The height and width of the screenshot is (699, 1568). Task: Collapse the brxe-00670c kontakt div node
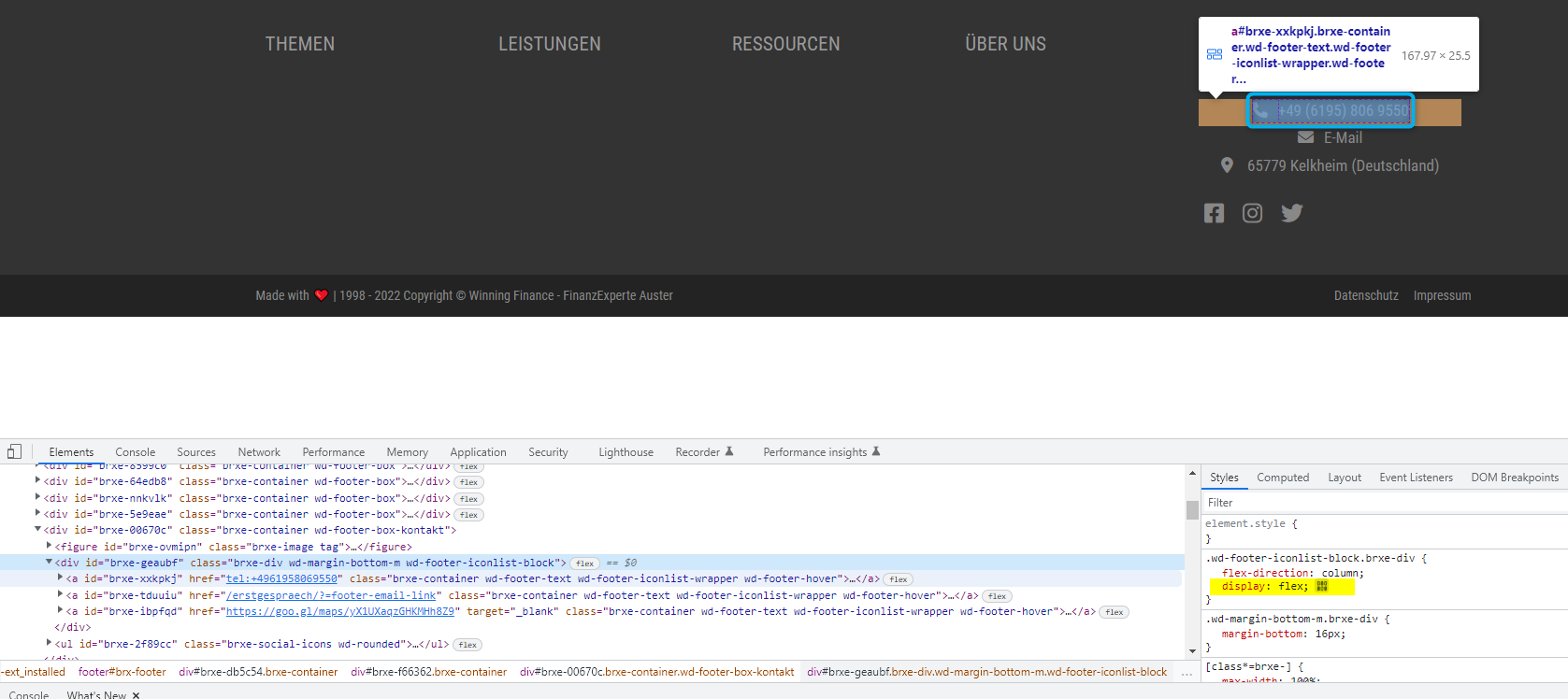click(x=37, y=529)
